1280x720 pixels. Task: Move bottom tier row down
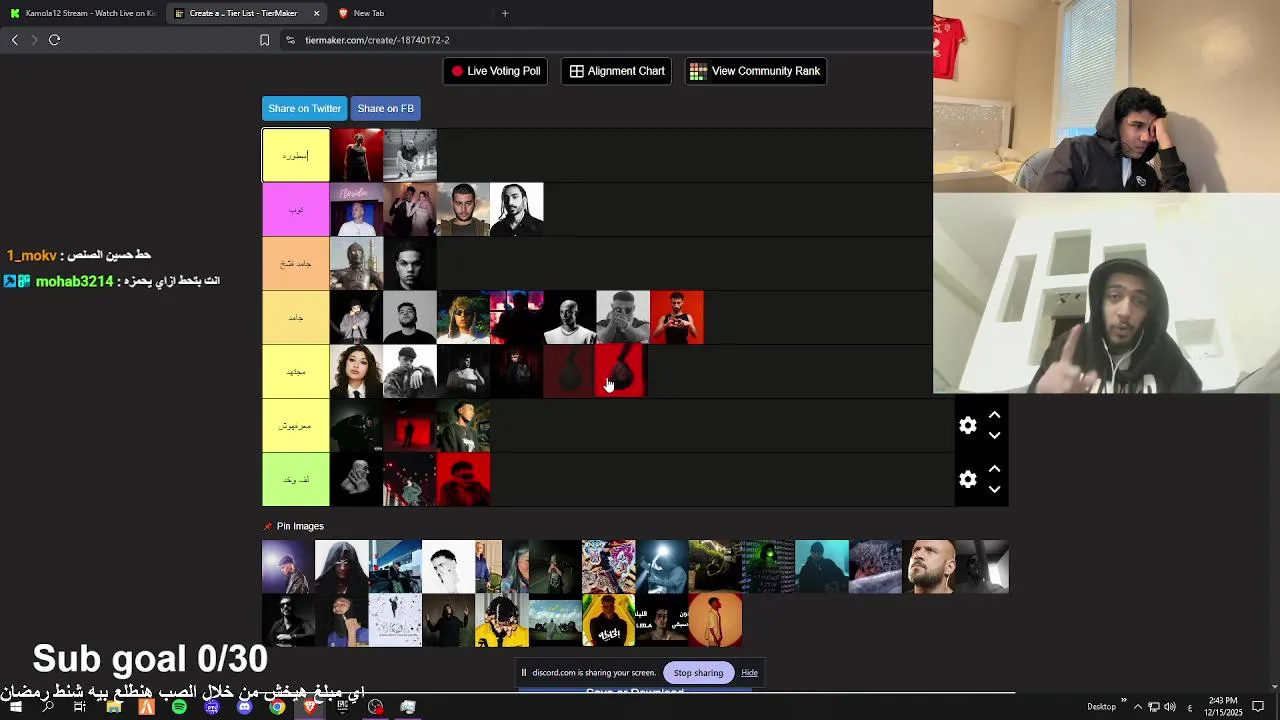[994, 490]
